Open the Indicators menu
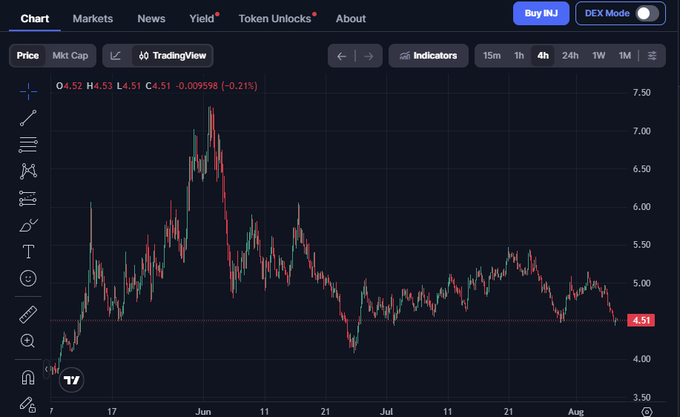The width and height of the screenshot is (680, 417). pos(428,55)
